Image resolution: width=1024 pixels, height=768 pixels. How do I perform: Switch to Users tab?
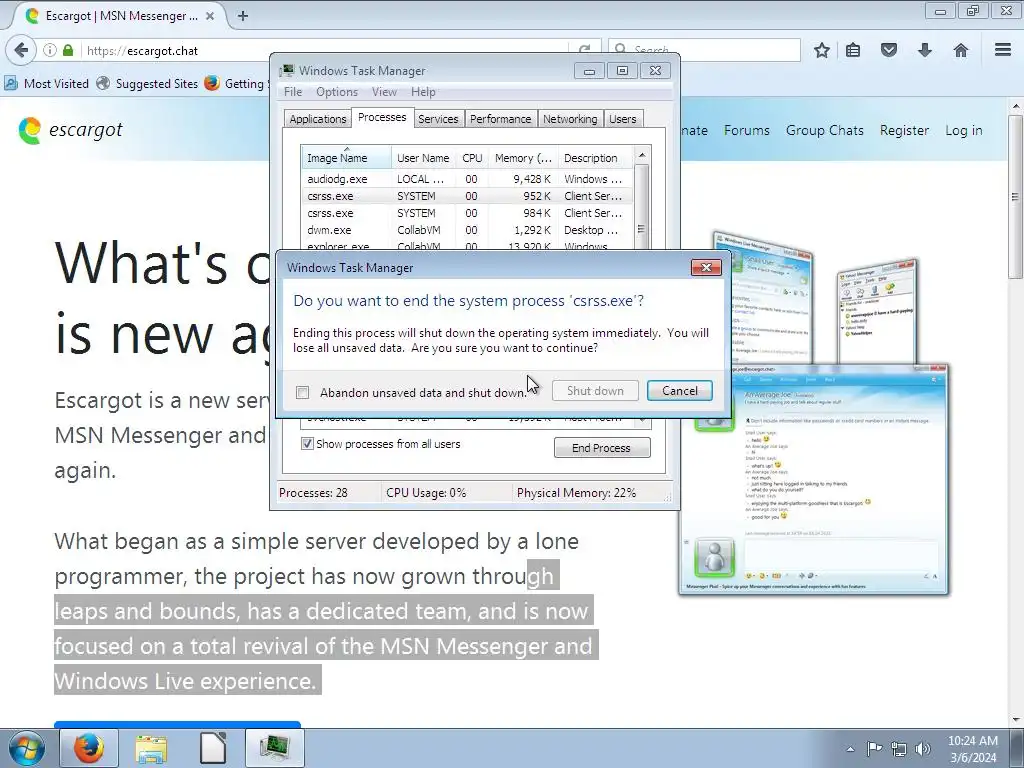point(622,119)
